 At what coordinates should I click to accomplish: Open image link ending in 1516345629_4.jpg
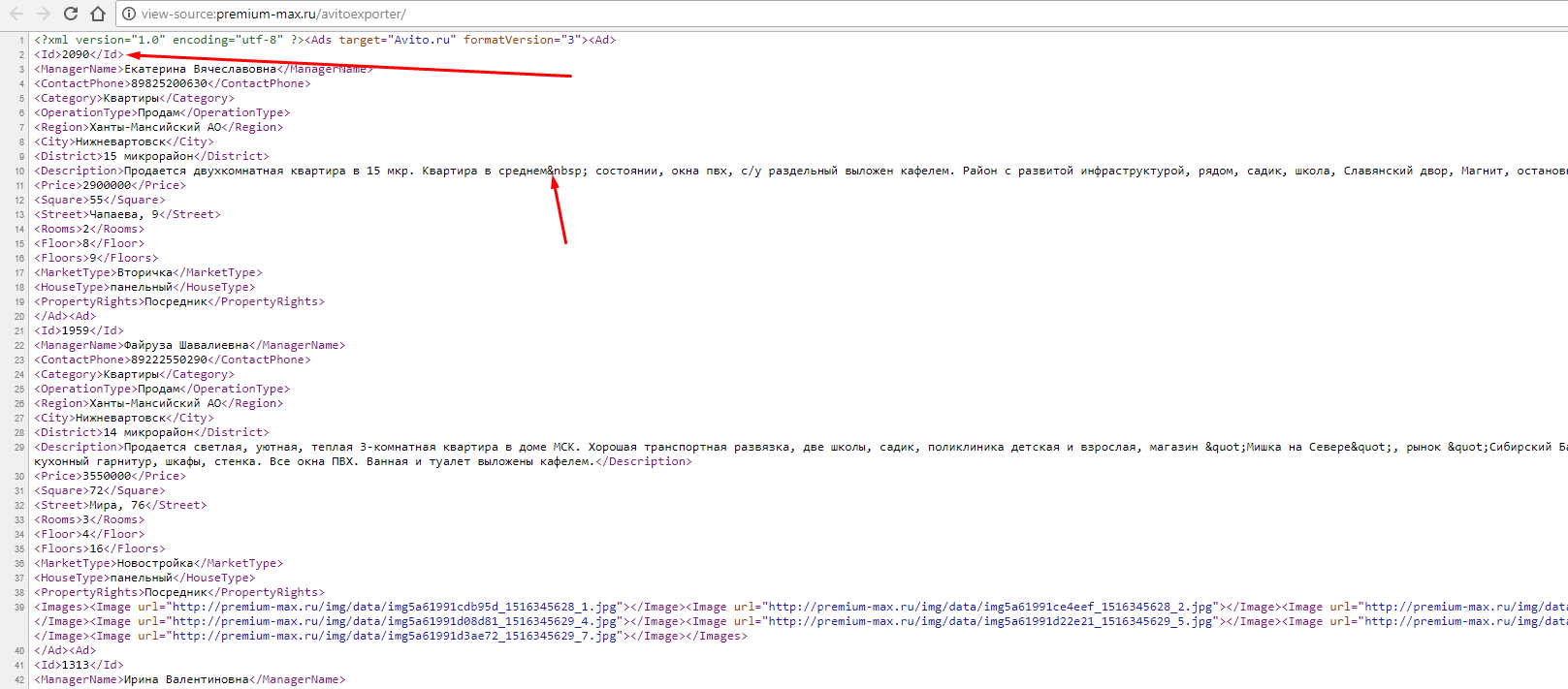tap(395, 621)
